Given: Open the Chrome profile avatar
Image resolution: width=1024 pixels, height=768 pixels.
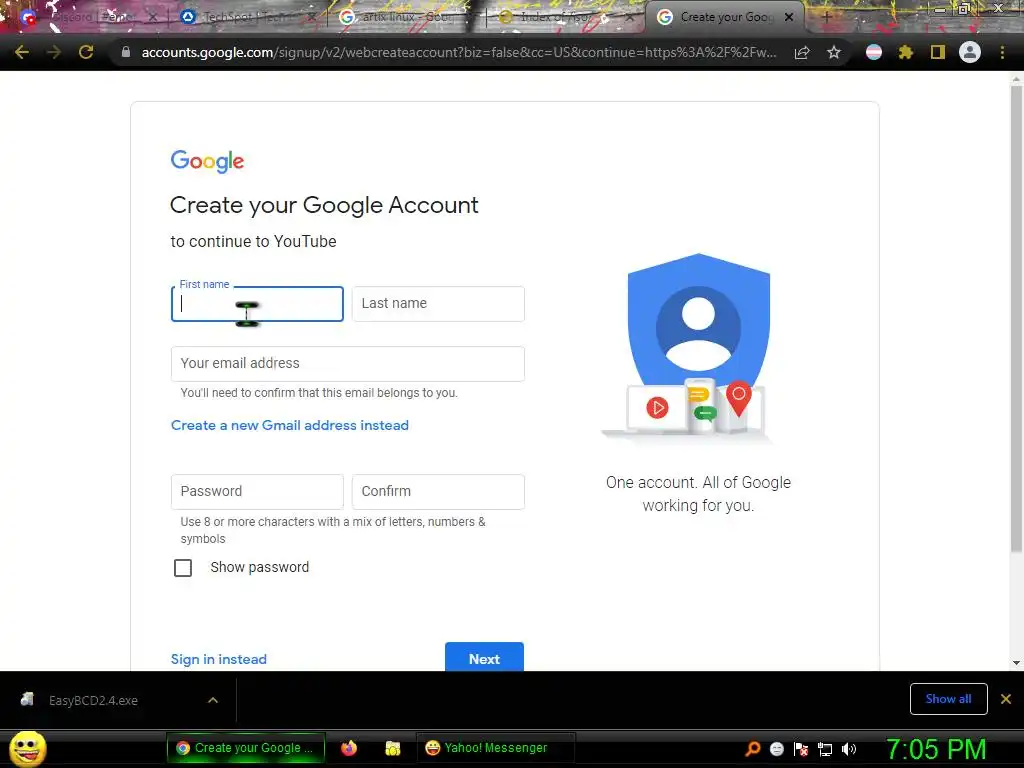Looking at the screenshot, I should coord(970,52).
